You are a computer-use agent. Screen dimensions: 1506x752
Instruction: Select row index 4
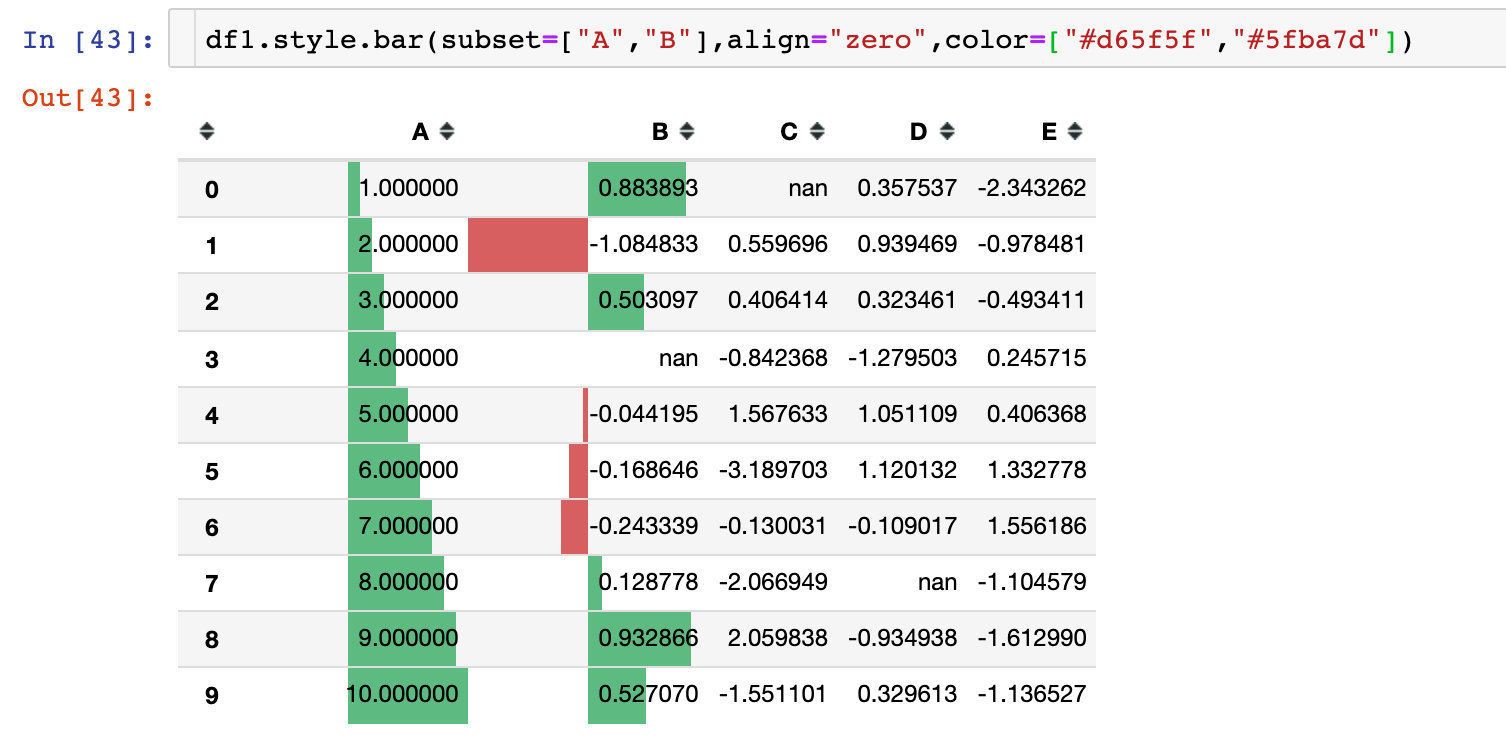211,414
